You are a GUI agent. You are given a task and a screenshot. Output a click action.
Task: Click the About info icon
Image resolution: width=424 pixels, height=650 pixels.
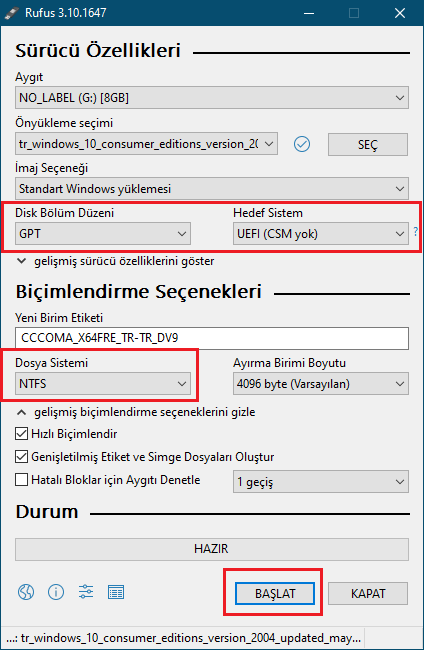[56, 592]
